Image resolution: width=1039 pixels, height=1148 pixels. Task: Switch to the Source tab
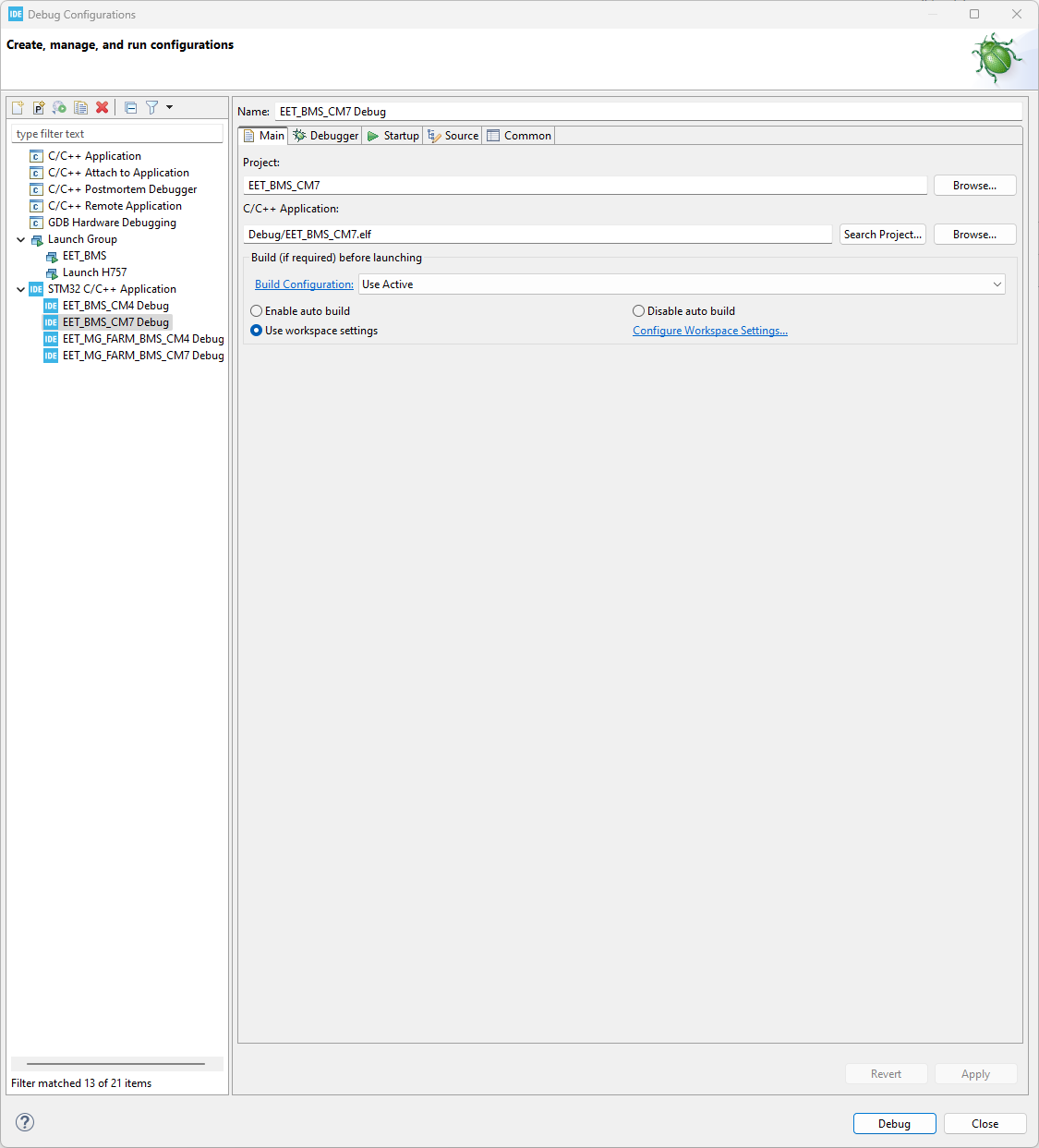click(453, 136)
